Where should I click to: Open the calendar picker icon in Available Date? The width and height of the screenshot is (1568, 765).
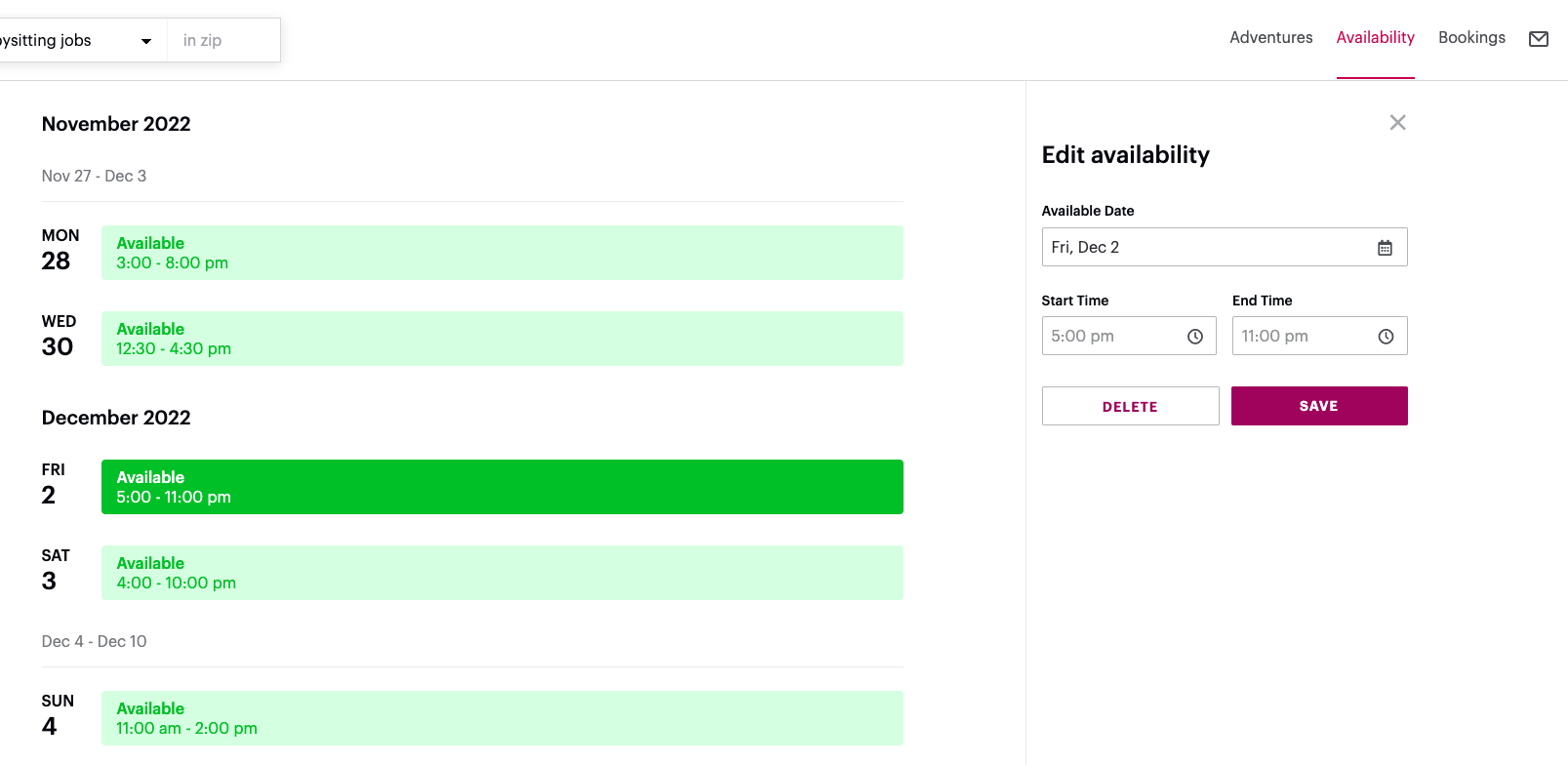pyautogui.click(x=1385, y=248)
